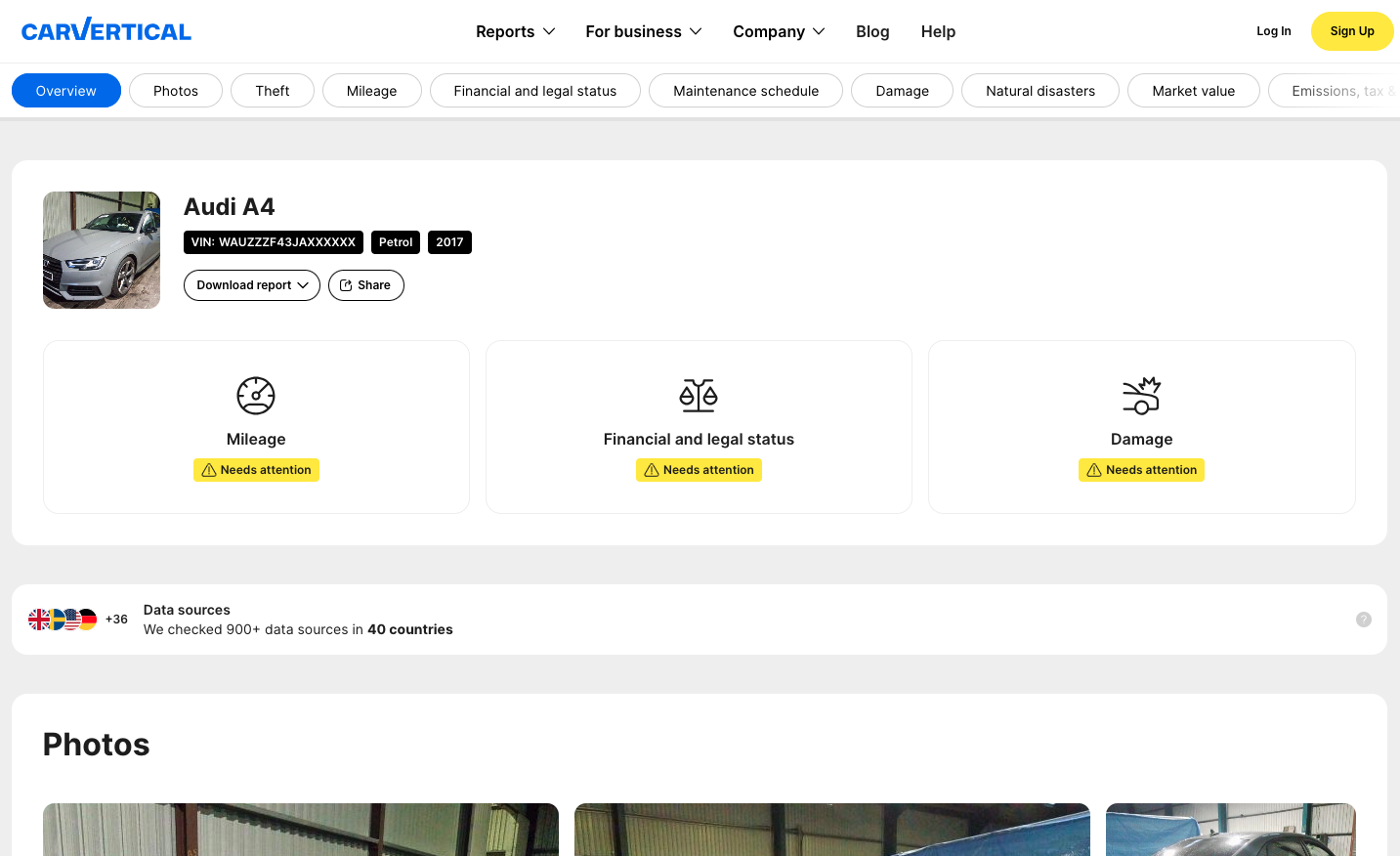The height and width of the screenshot is (856, 1400).
Task: Click the Financial and legal scales icon
Action: coord(699,396)
